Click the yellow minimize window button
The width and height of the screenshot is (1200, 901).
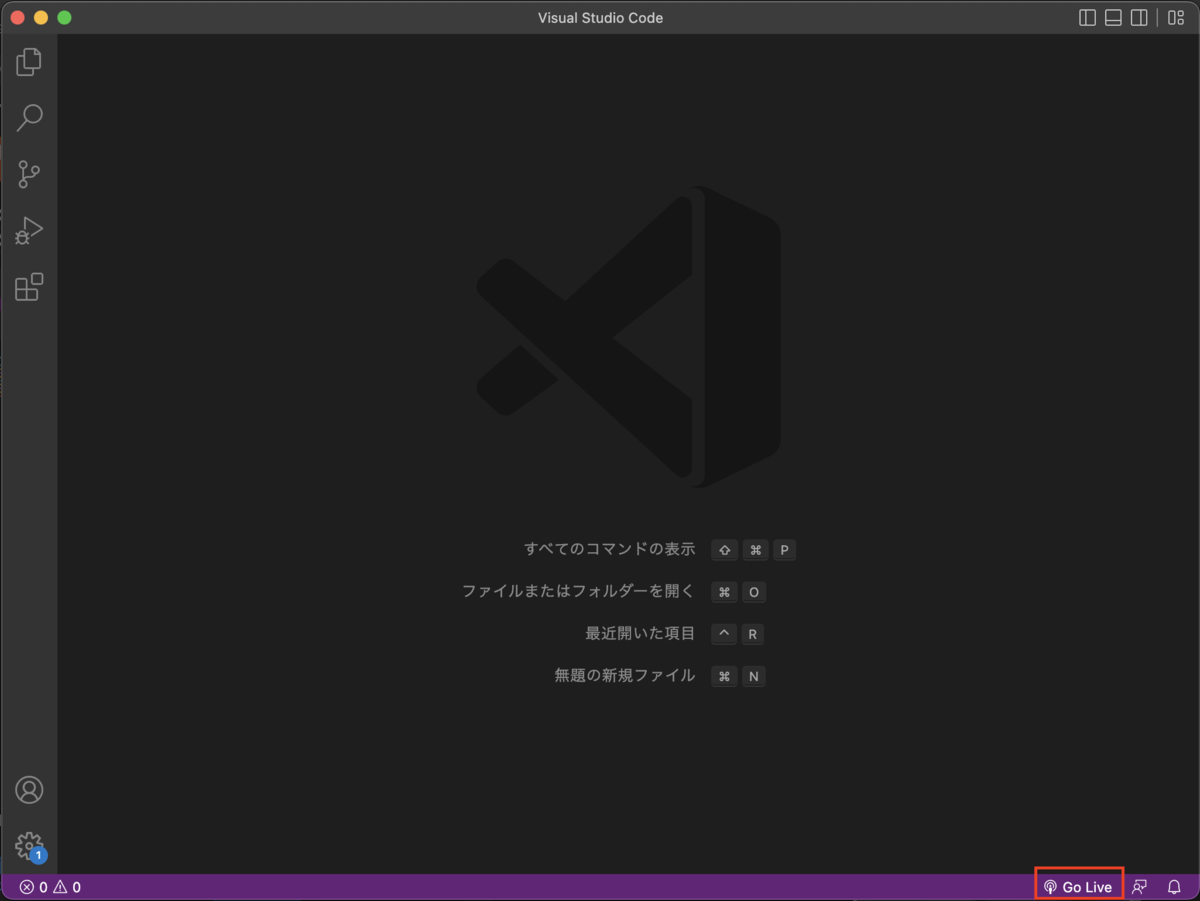click(41, 18)
